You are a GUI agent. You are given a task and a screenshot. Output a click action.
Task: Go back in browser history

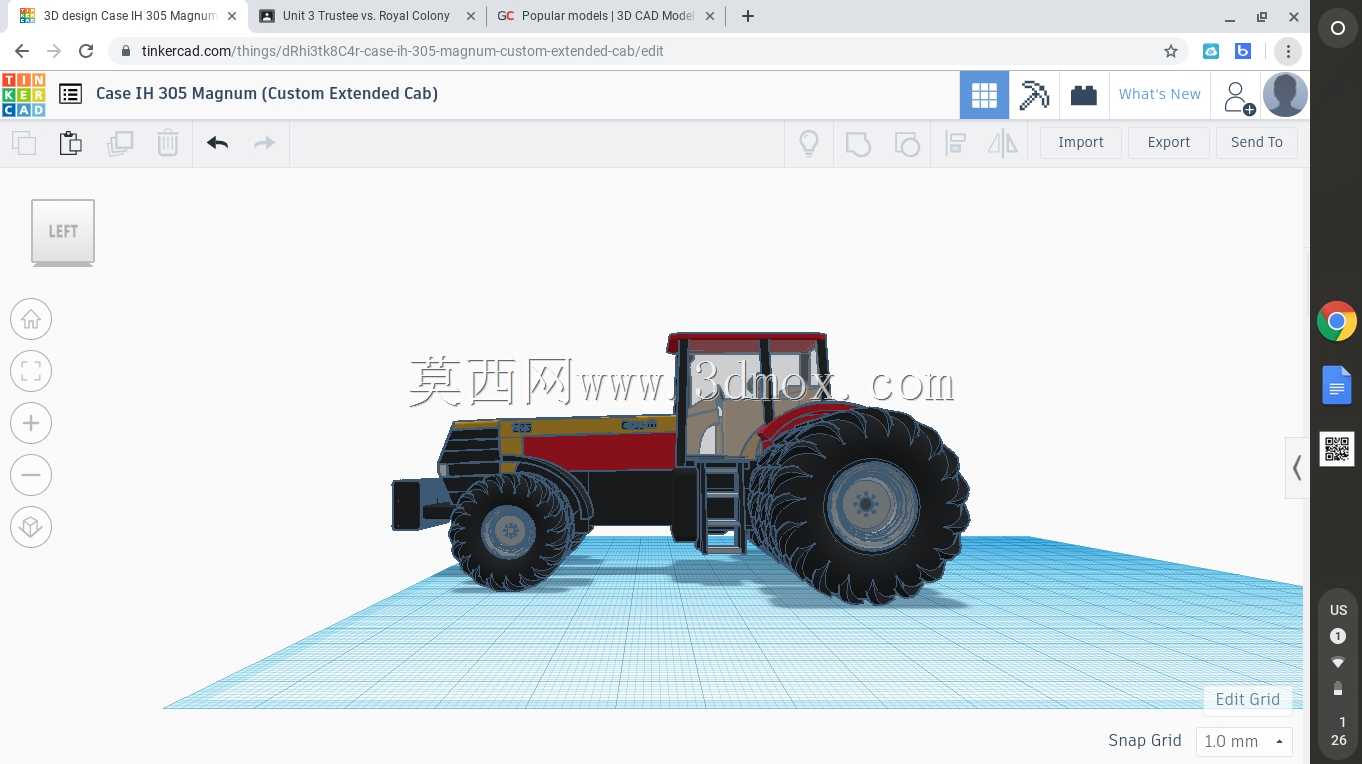(x=22, y=51)
